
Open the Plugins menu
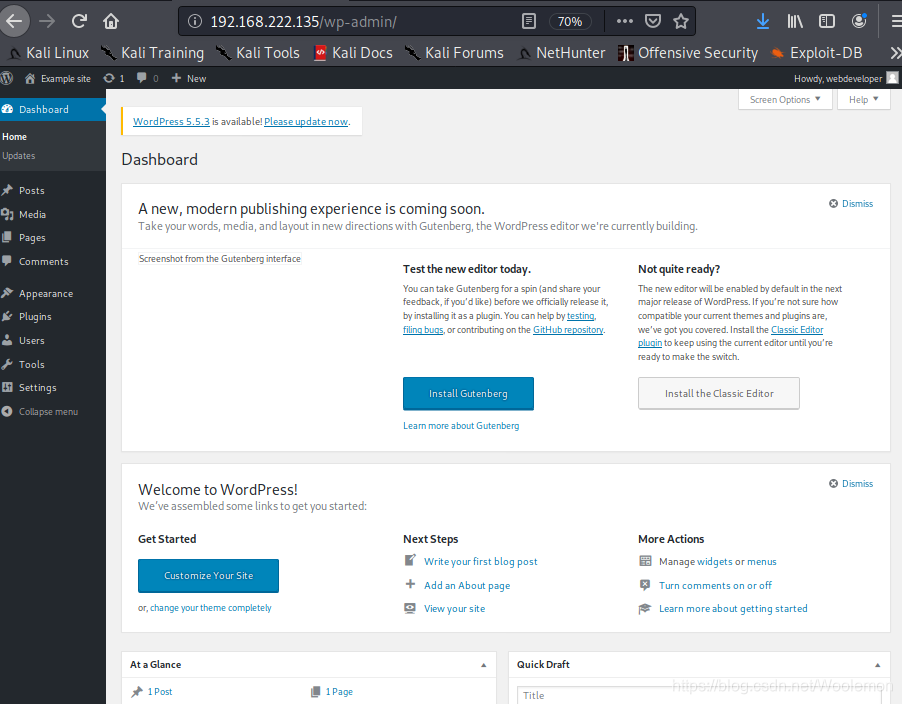click(x=35, y=317)
